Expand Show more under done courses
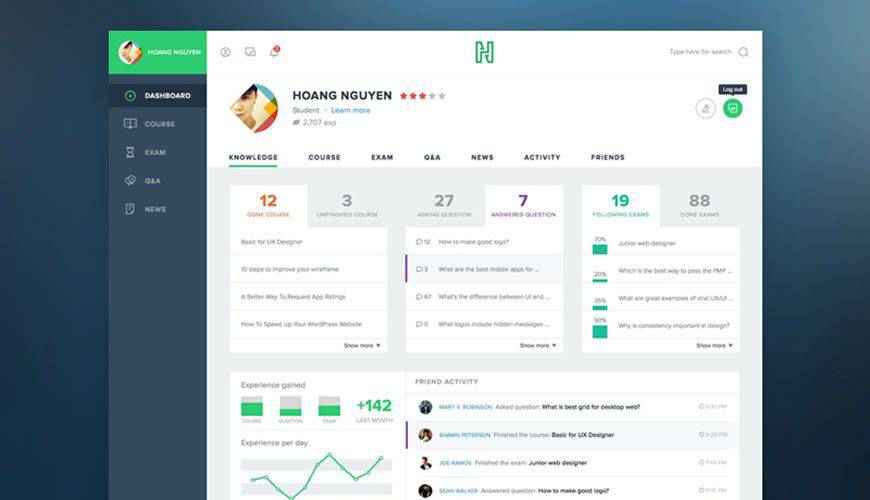Viewport: 870px width, 500px height. click(x=361, y=345)
